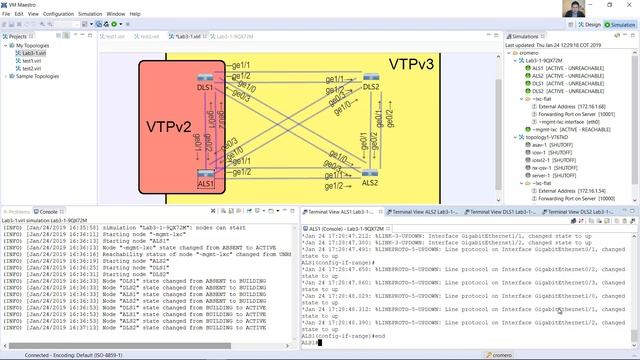Click the ALS1 switch node on canvas
Viewport: 640px width, 360px height.
point(205,174)
